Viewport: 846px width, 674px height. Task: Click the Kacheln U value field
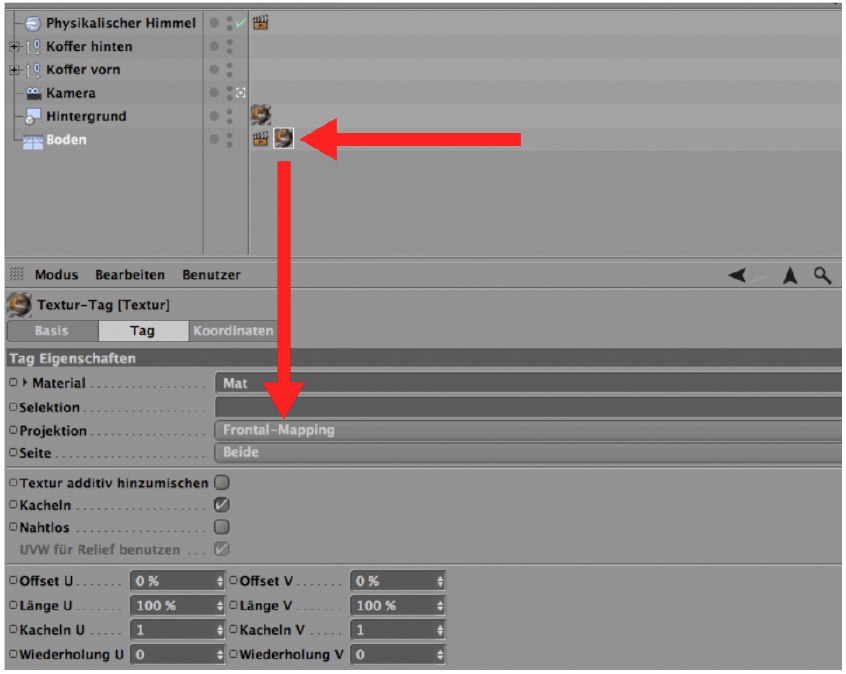(x=173, y=630)
